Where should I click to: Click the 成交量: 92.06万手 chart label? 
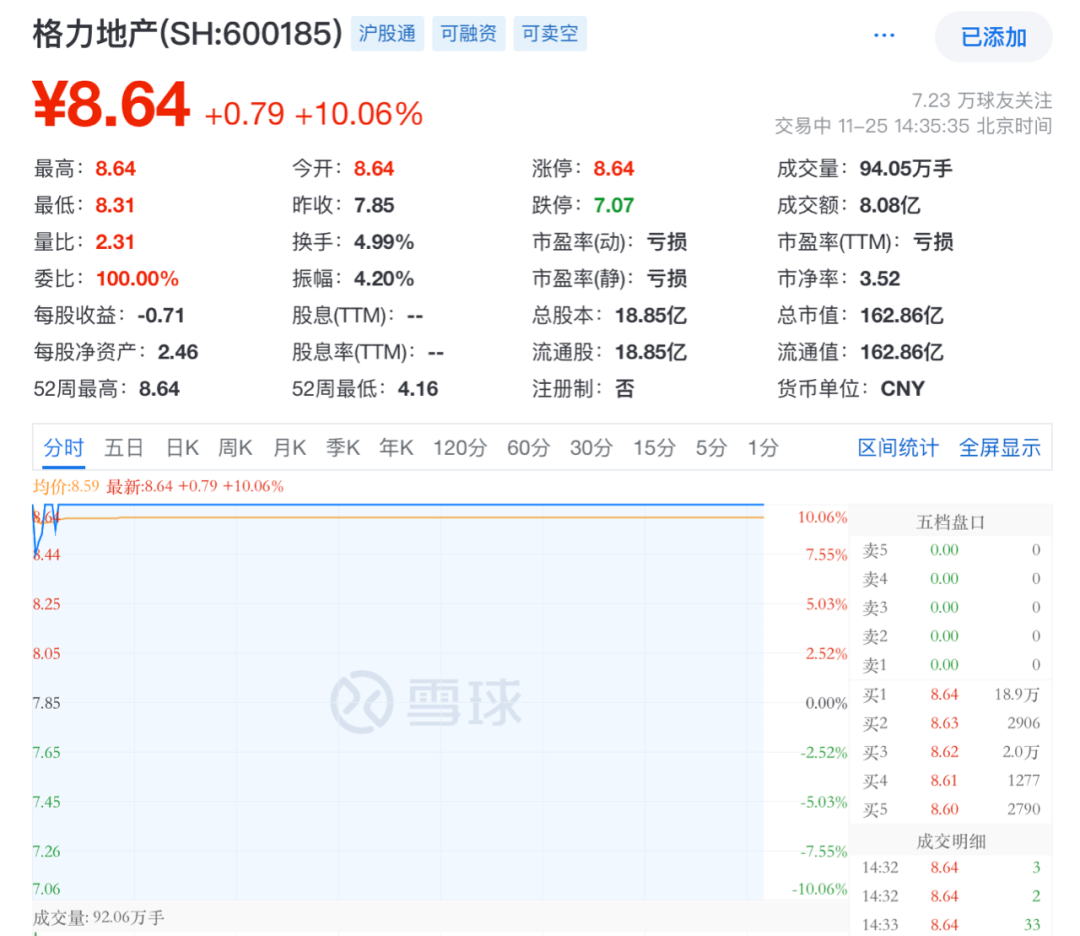[x=98, y=917]
